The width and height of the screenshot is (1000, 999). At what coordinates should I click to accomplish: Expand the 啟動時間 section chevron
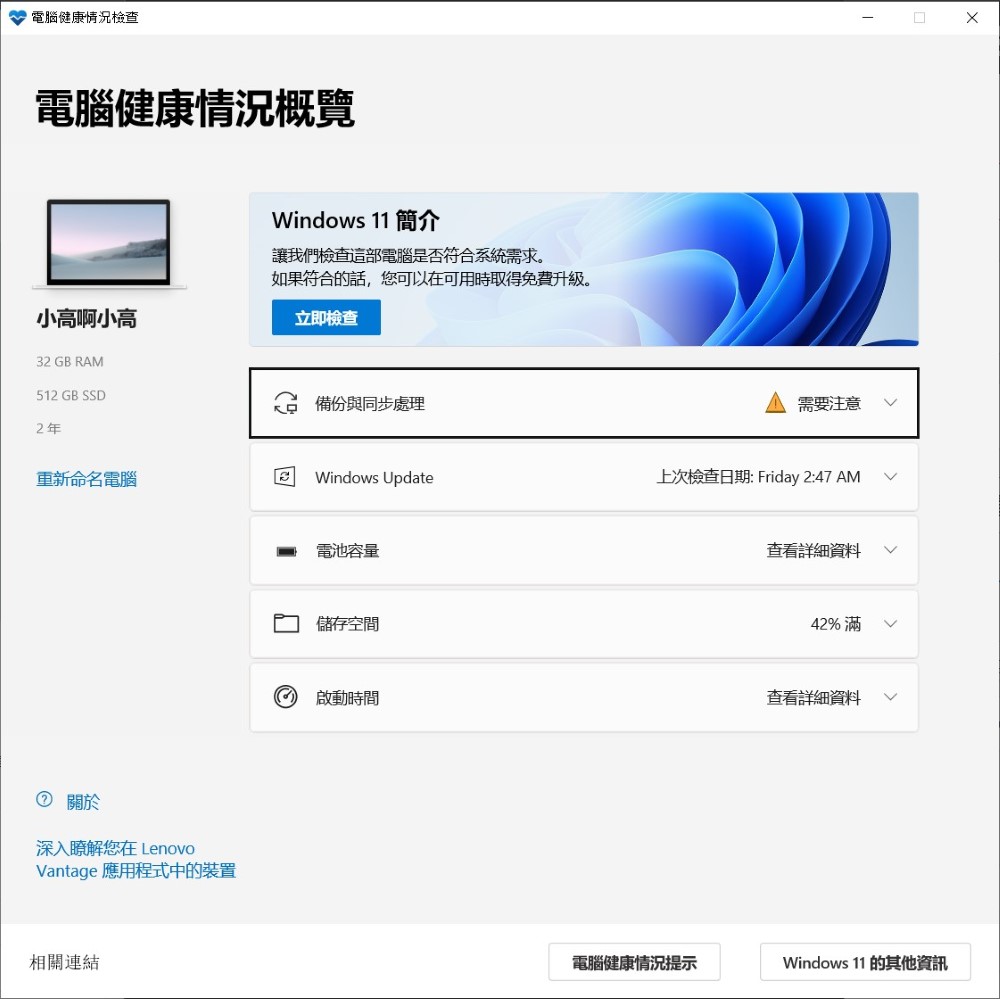tap(890, 697)
